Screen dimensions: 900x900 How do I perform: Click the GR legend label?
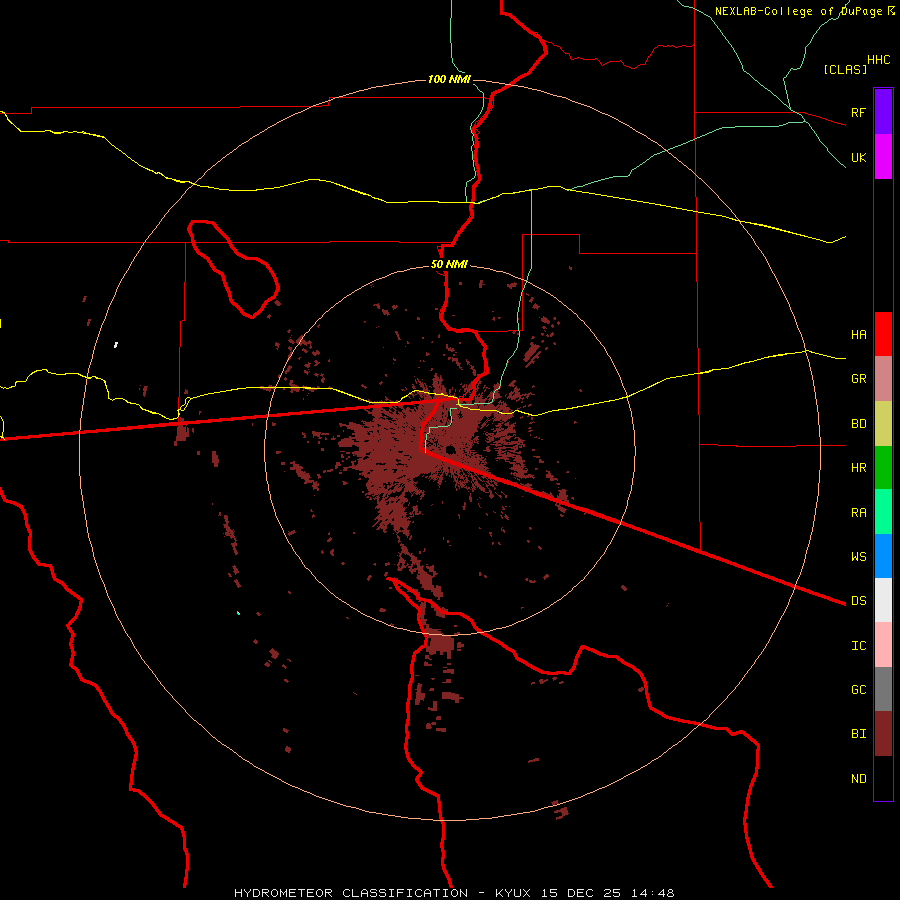point(858,379)
